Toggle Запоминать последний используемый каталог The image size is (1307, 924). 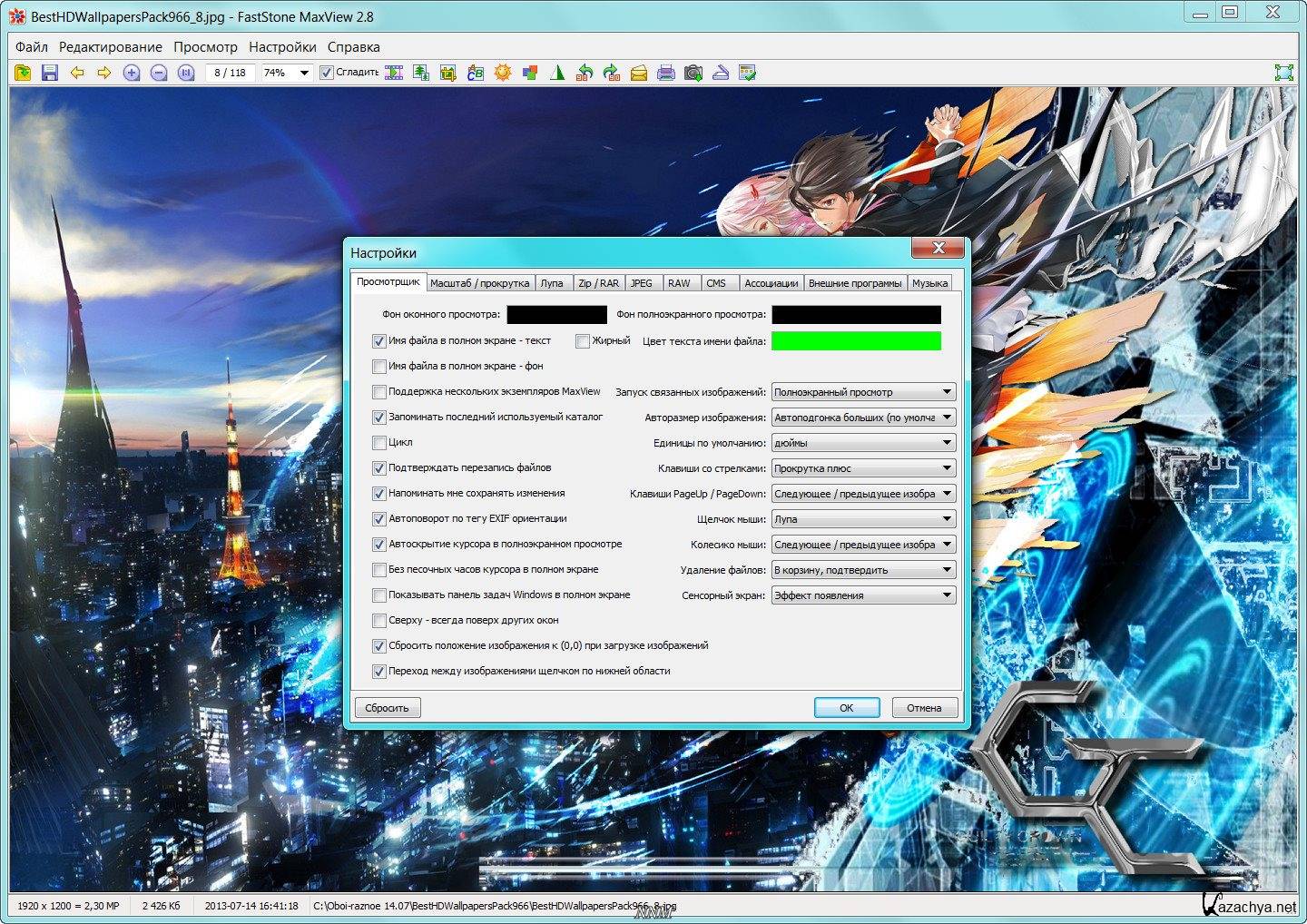(x=379, y=418)
